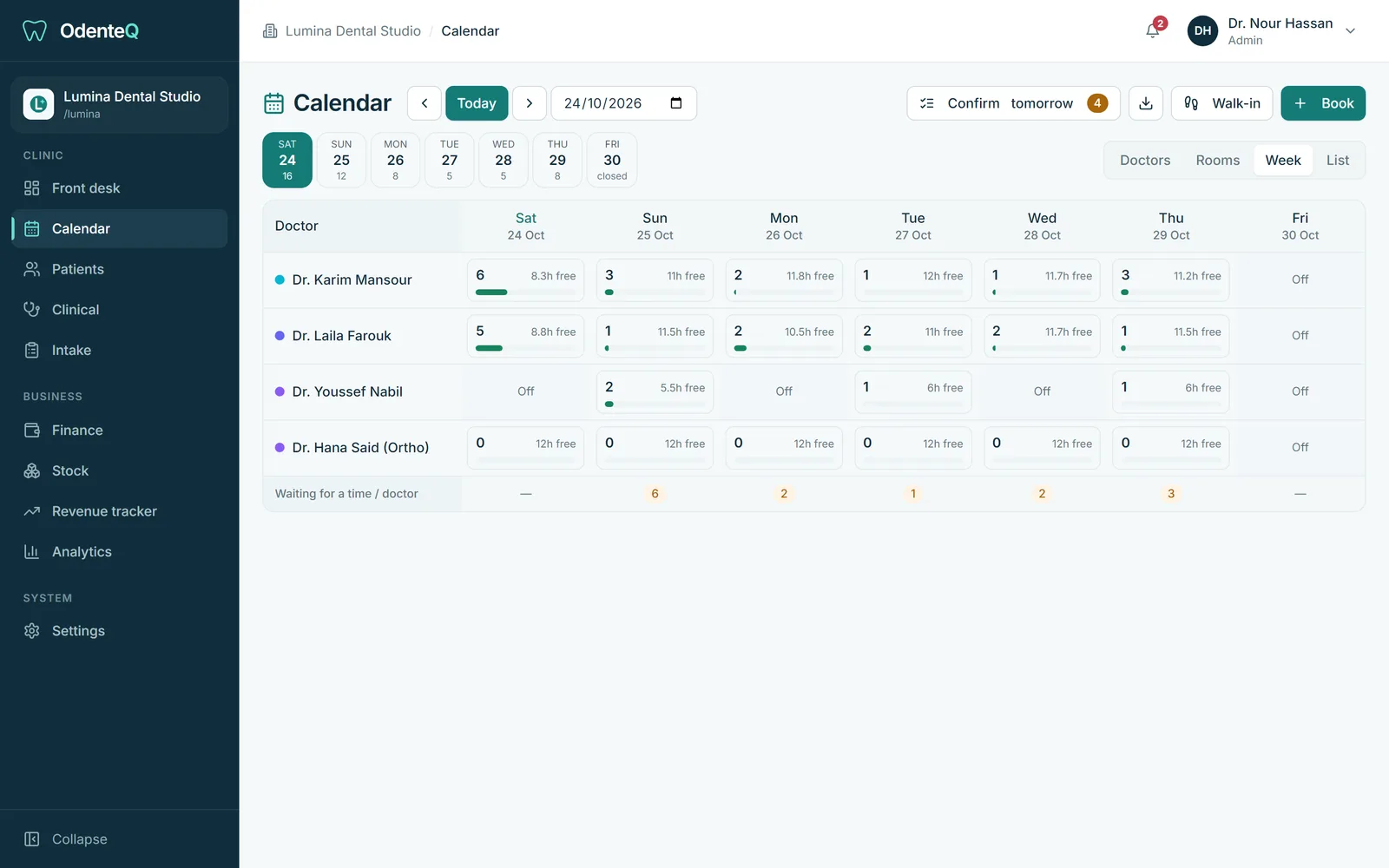
Task: Click the Today button
Action: 477,103
